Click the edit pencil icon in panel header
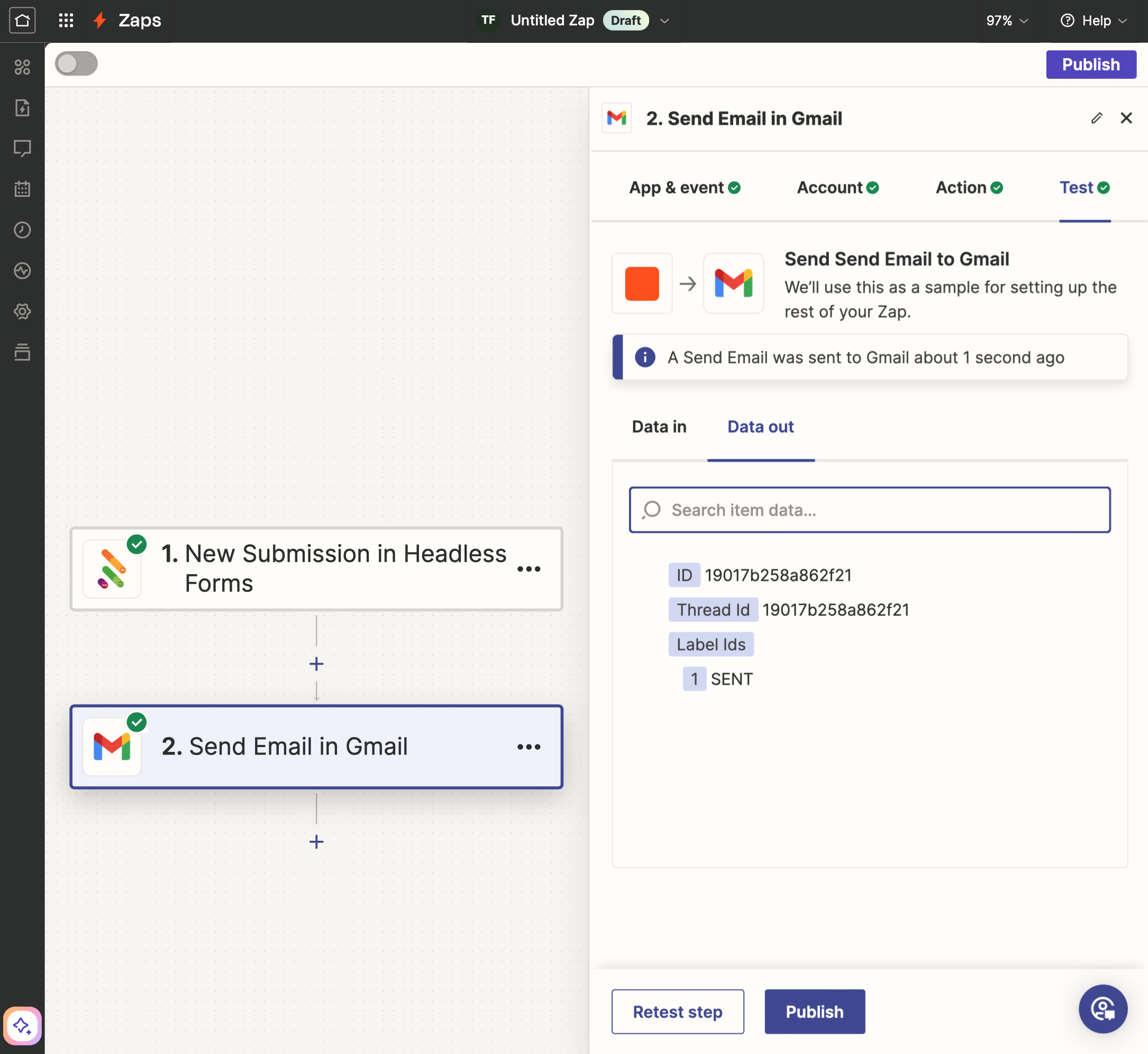The height and width of the screenshot is (1054, 1148). point(1096,117)
